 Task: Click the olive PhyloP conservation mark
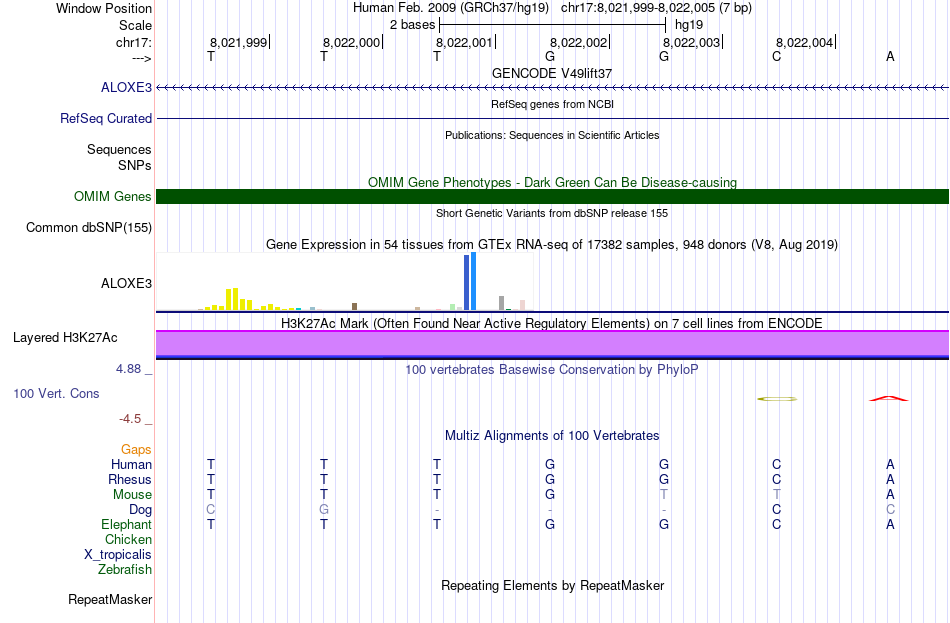(x=777, y=399)
